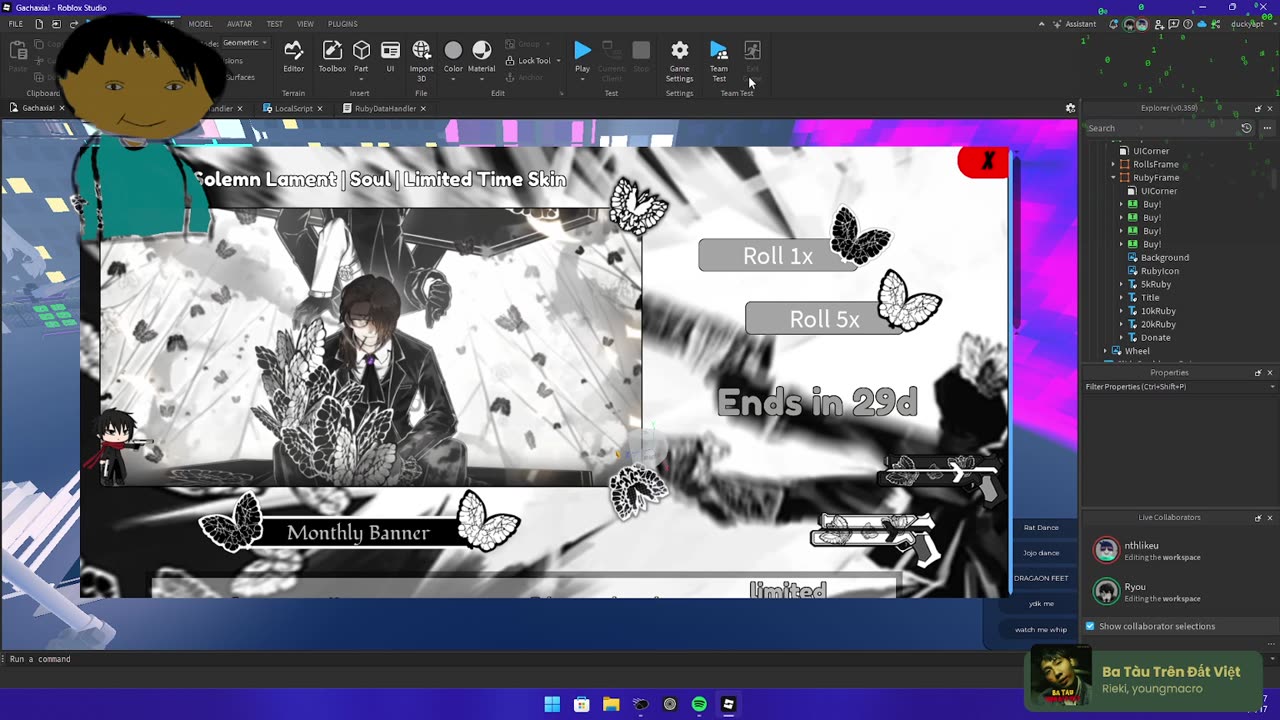This screenshot has width=1280, height=720.
Task: Open the Assistant panel
Action: (x=1074, y=24)
